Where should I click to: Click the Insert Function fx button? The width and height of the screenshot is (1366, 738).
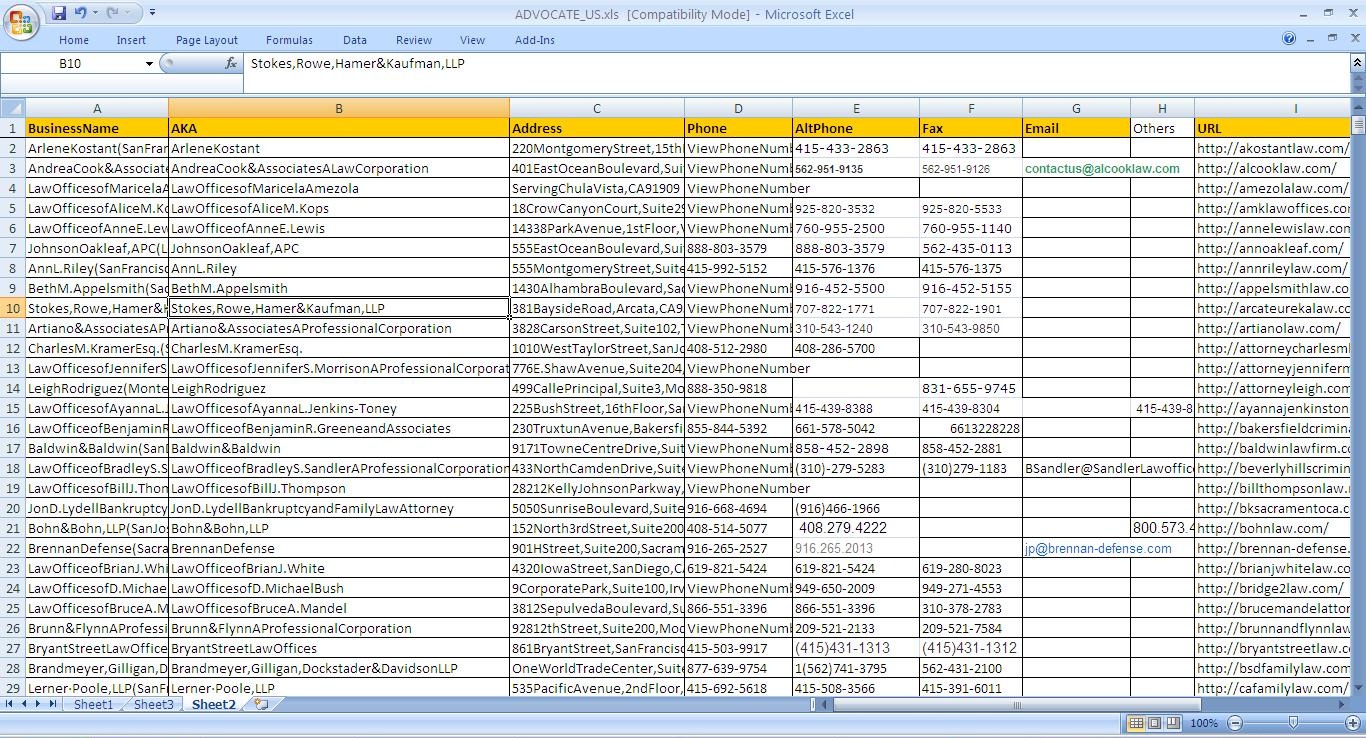coord(231,63)
